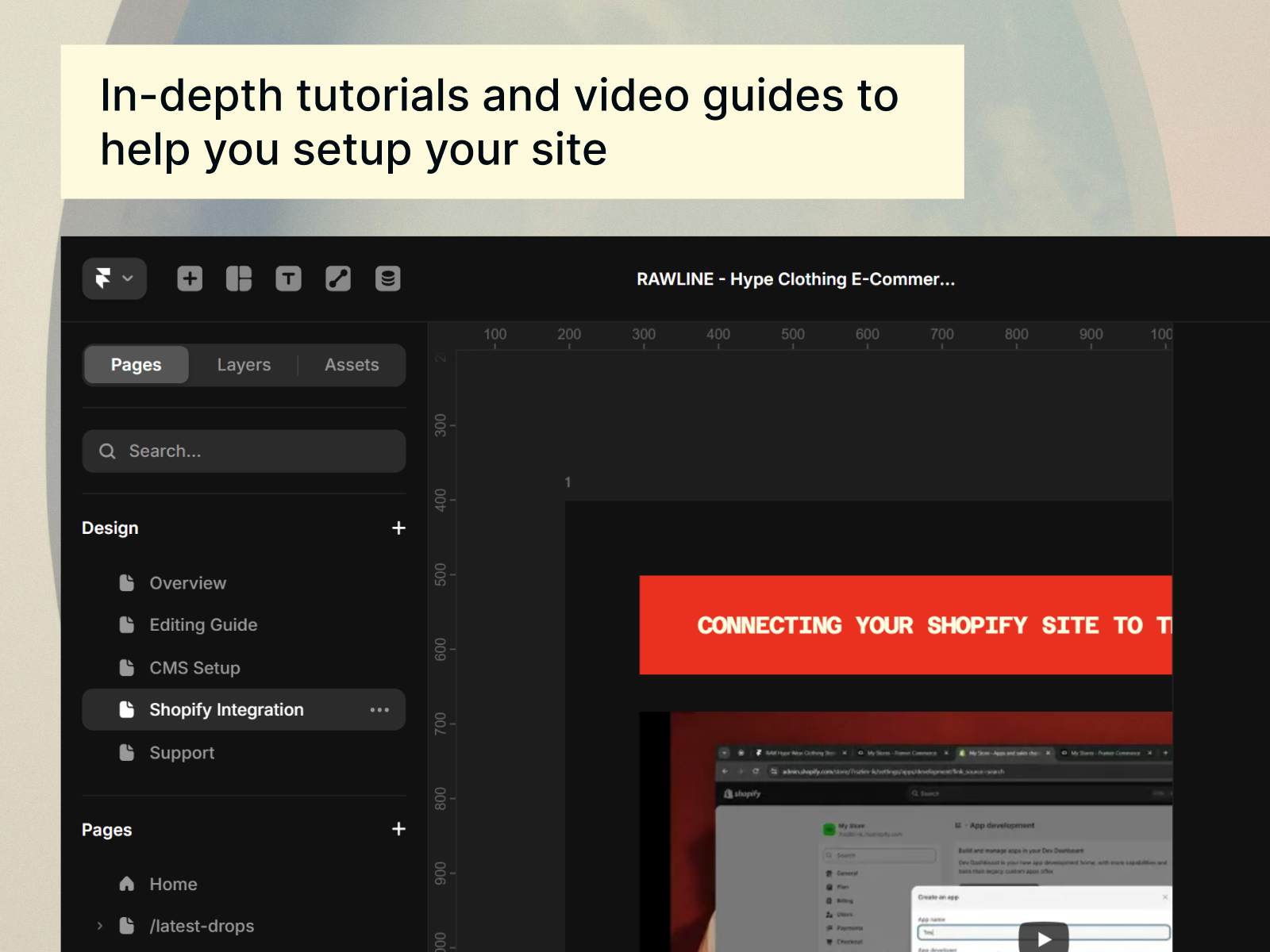1270x952 pixels.
Task: Open the Framer logo main menu
Action: click(114, 278)
